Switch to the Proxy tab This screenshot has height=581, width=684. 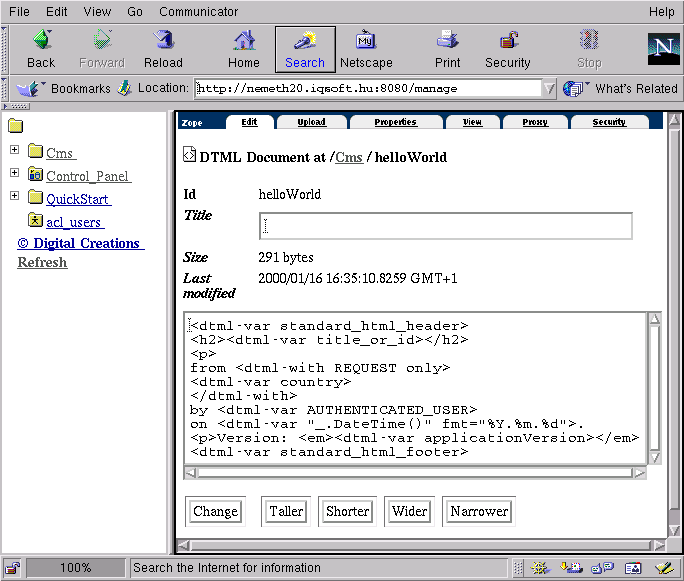click(x=535, y=122)
